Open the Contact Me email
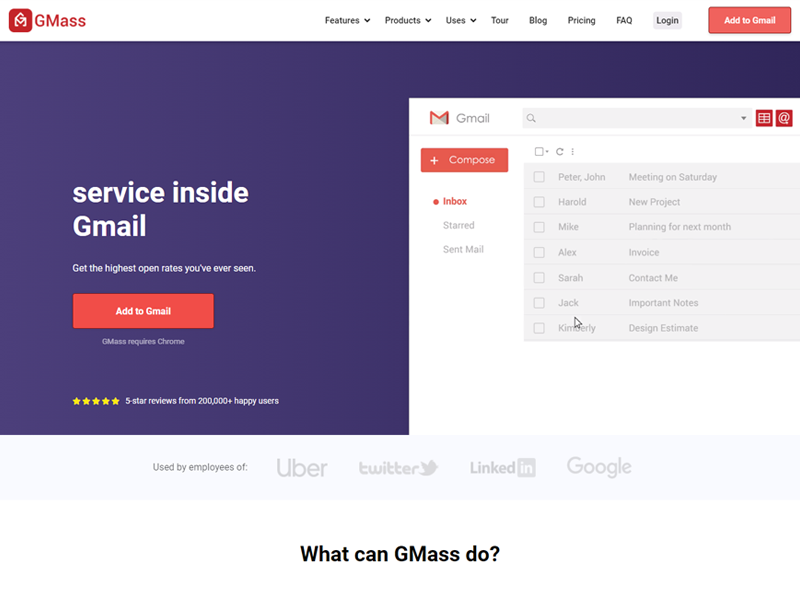 coord(653,278)
